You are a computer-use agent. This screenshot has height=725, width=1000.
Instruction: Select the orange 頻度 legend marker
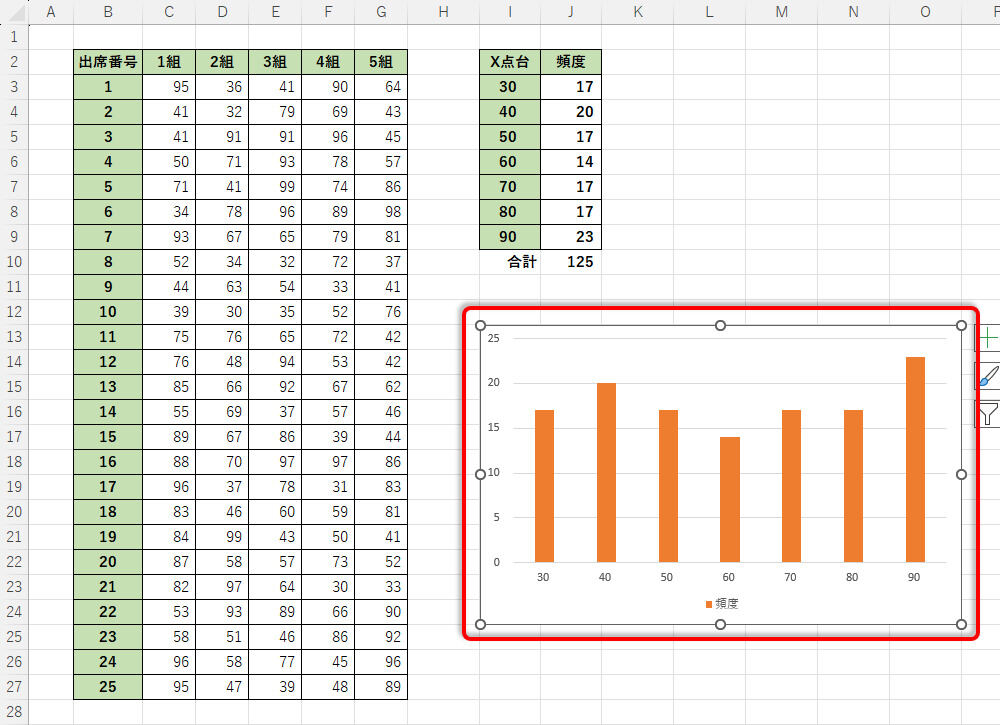coord(710,604)
